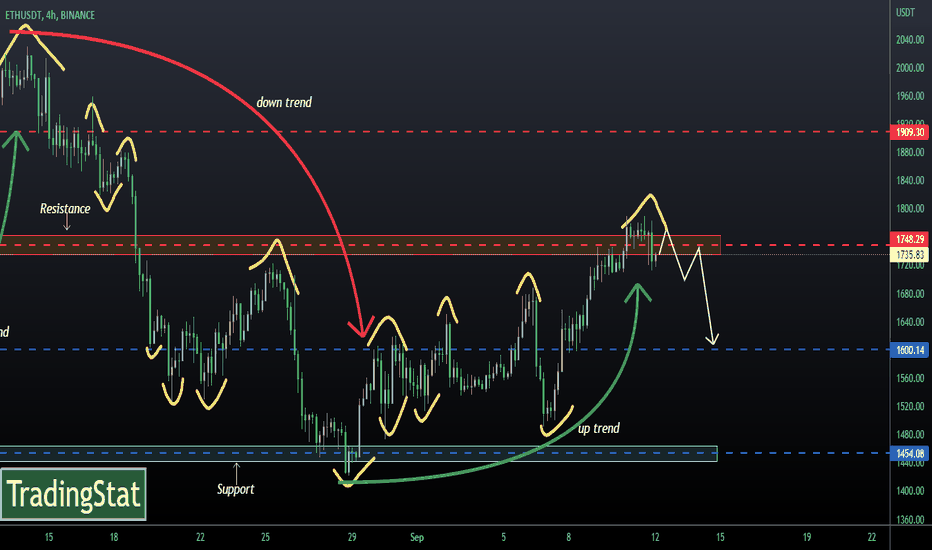Click the 1880.00 price axis value
This screenshot has width=932, height=550.
point(910,152)
